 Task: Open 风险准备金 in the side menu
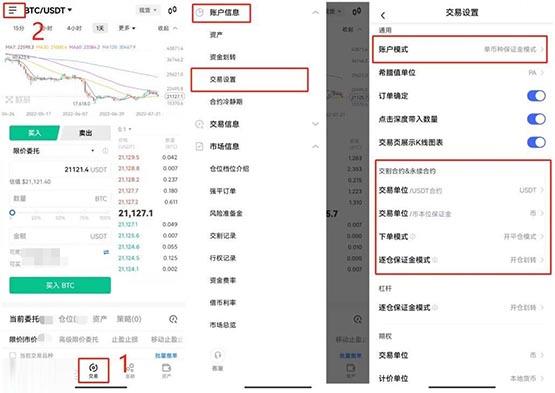(x=226, y=213)
